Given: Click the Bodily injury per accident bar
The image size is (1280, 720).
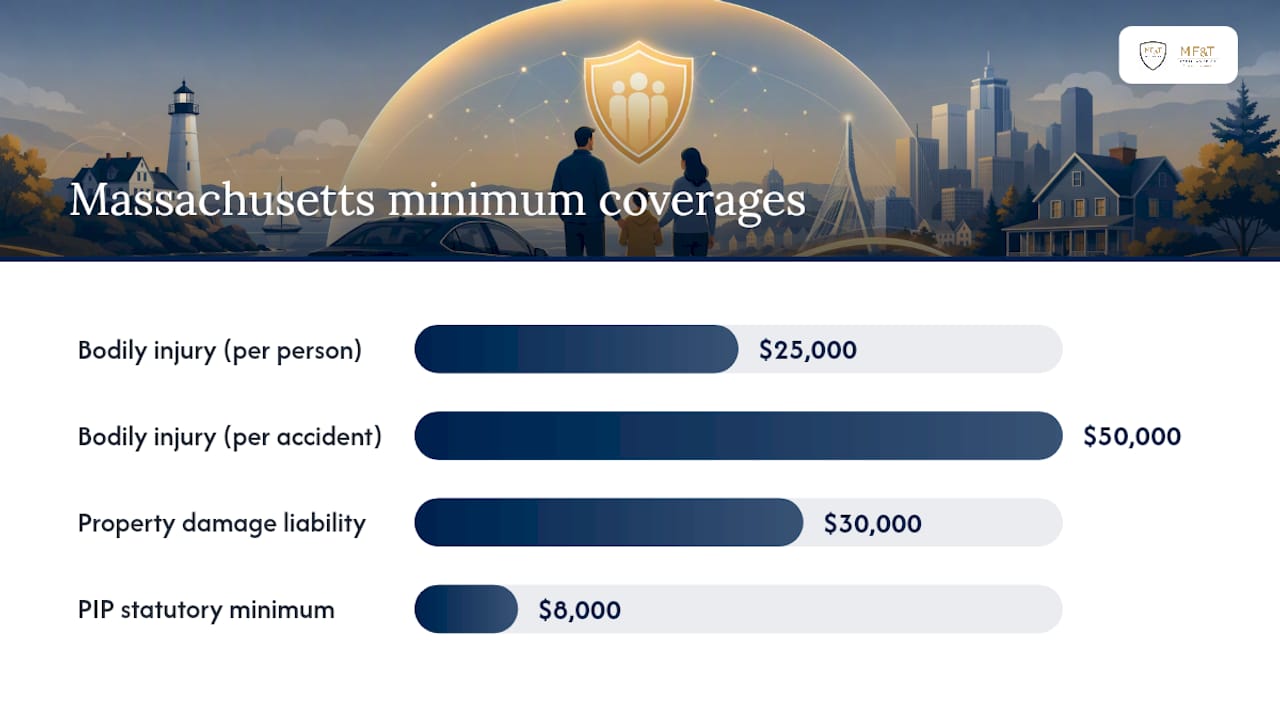Looking at the screenshot, I should click(738, 436).
